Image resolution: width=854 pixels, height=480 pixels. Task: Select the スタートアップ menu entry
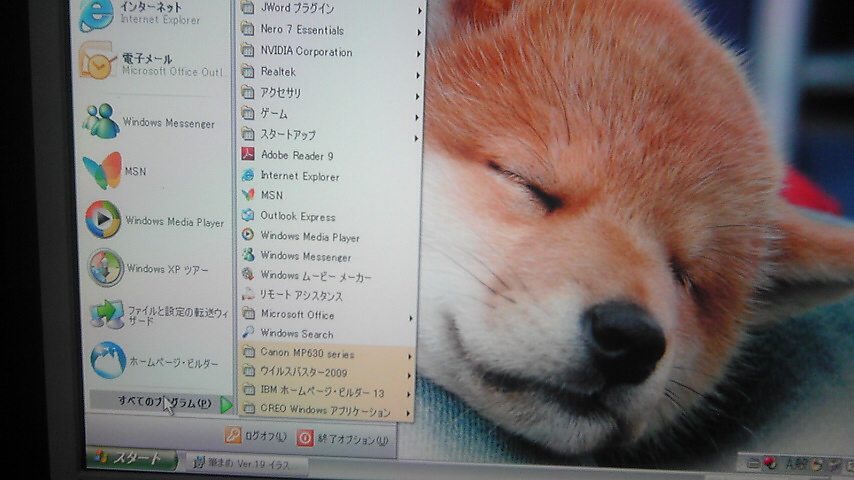[330, 135]
